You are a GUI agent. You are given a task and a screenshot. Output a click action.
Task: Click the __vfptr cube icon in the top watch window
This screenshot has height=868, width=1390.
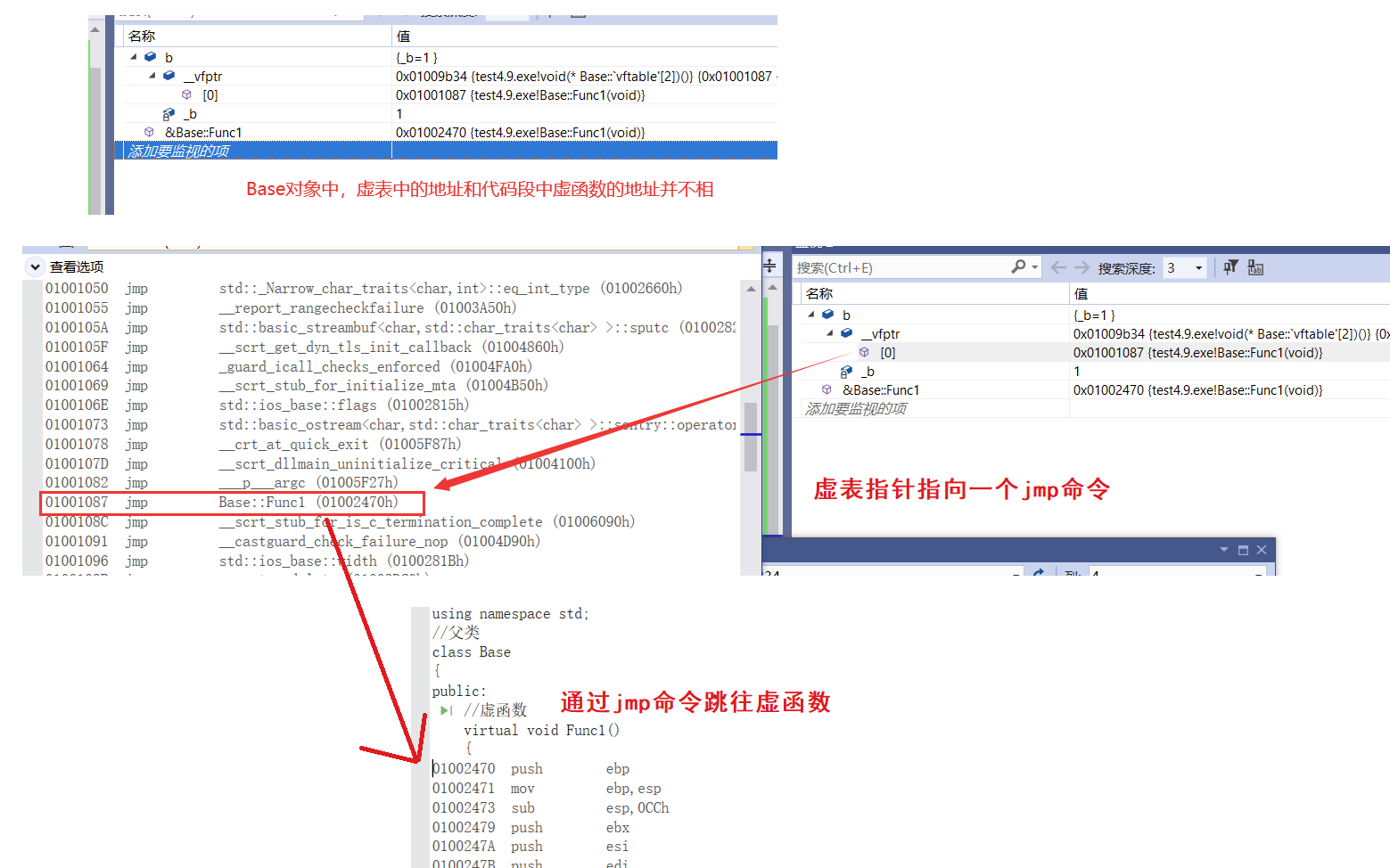click(x=169, y=76)
